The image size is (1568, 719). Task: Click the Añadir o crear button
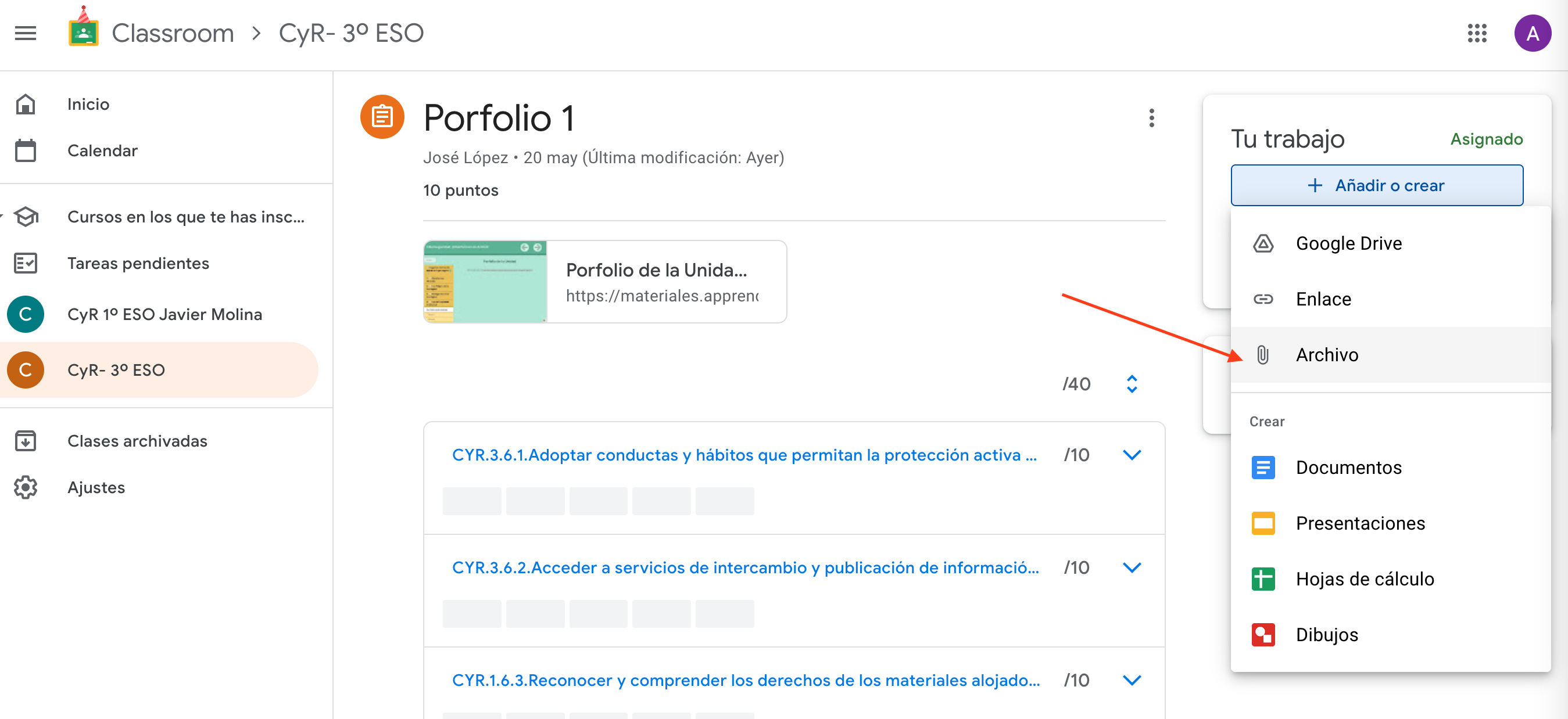pyautogui.click(x=1376, y=185)
